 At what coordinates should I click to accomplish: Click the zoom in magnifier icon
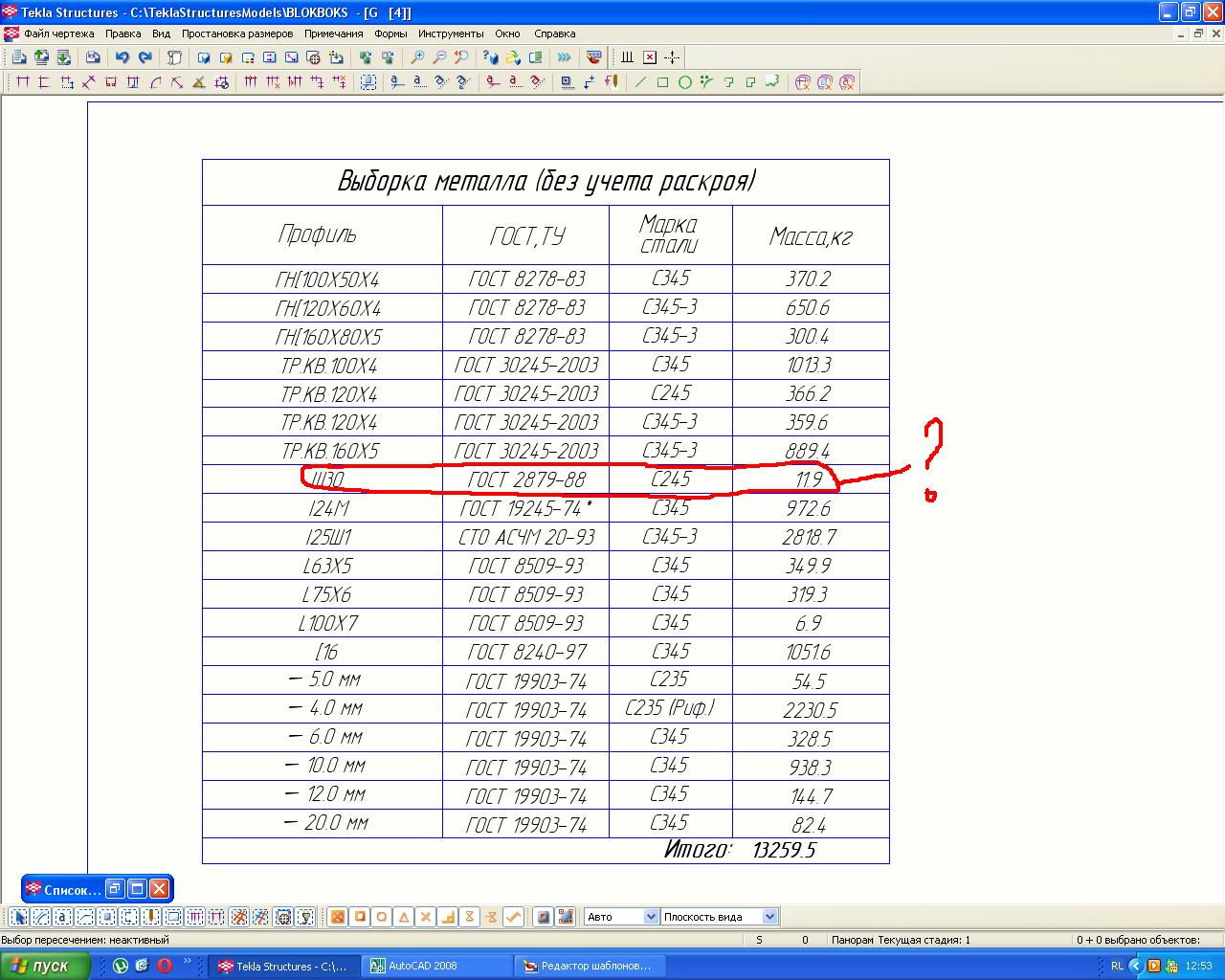click(417, 57)
